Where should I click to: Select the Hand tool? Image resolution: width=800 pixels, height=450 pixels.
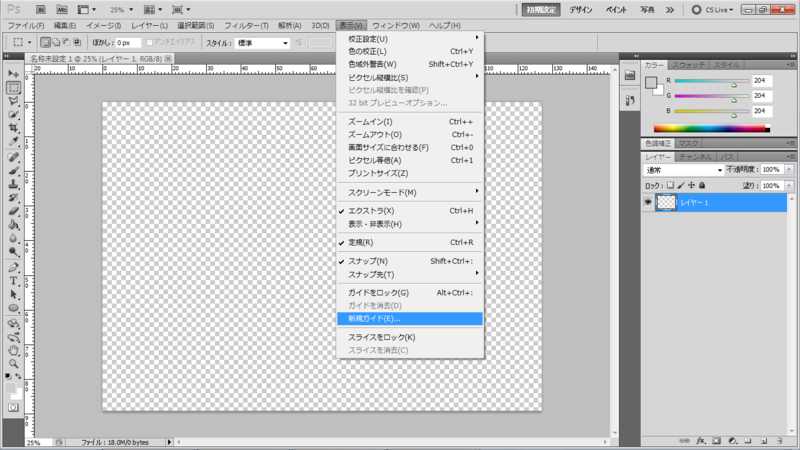click(x=13, y=351)
